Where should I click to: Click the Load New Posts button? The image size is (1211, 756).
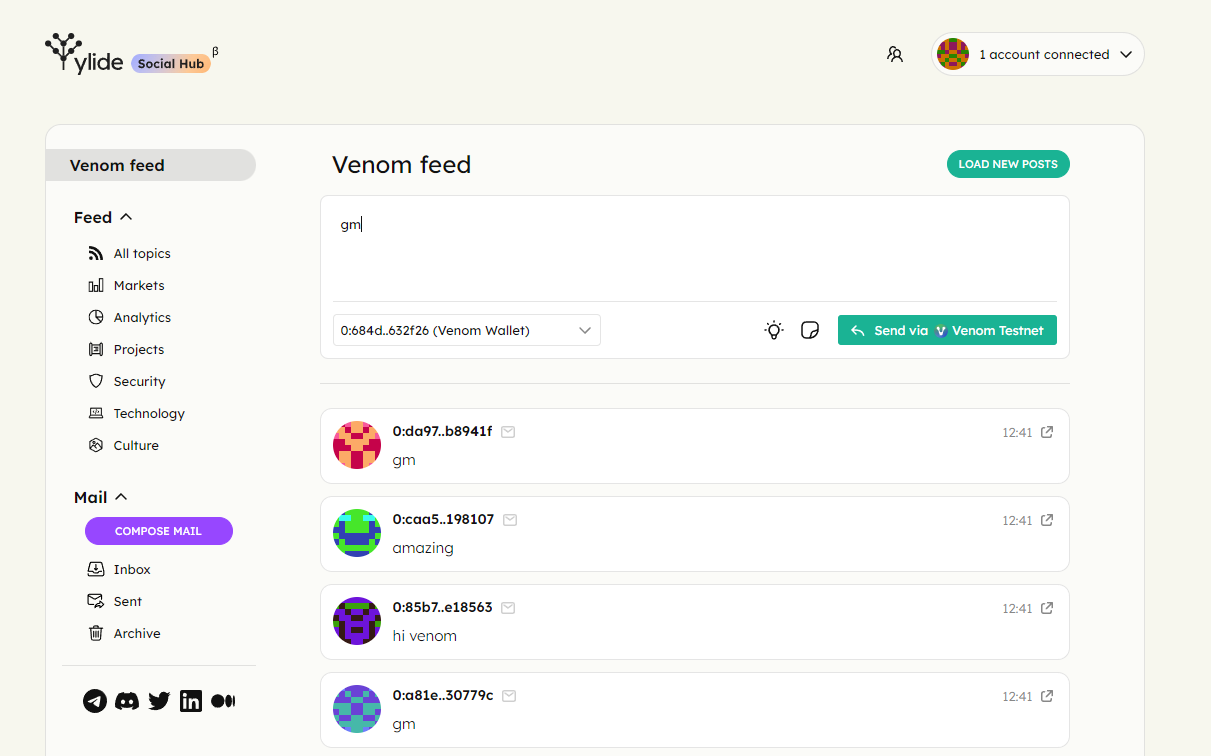(1008, 164)
